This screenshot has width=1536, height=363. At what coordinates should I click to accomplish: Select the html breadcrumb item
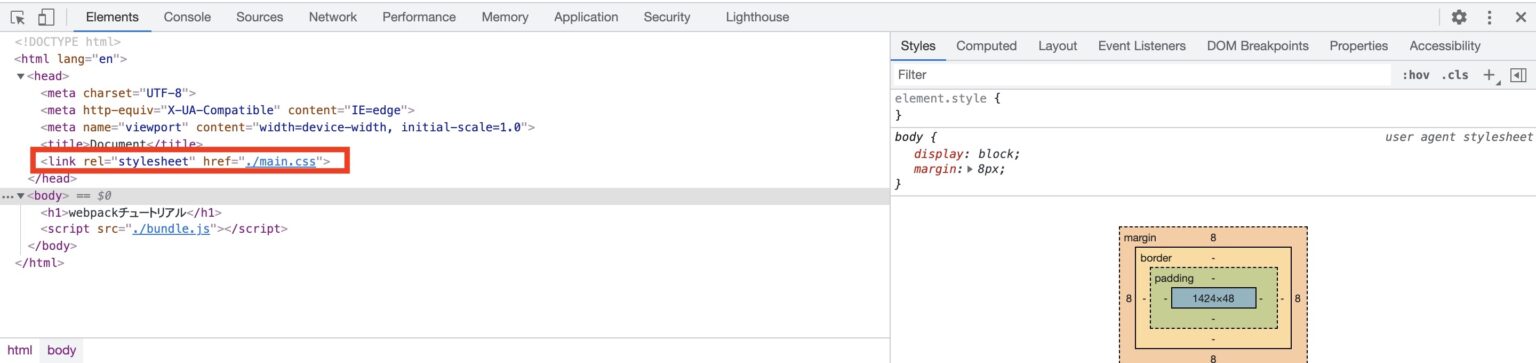[19, 351]
